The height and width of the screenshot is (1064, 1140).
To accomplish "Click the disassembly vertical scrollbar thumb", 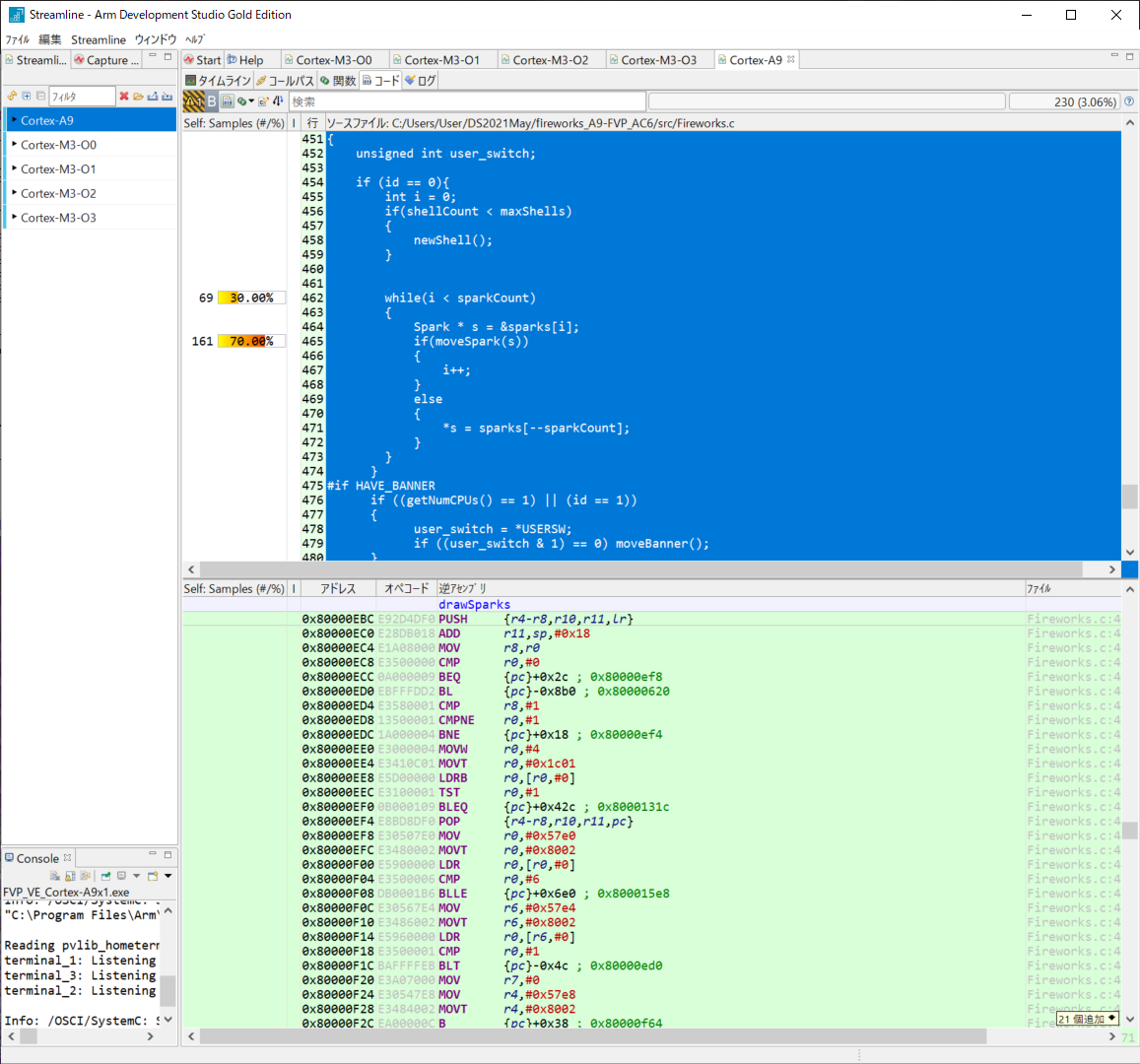I will [x=1129, y=830].
